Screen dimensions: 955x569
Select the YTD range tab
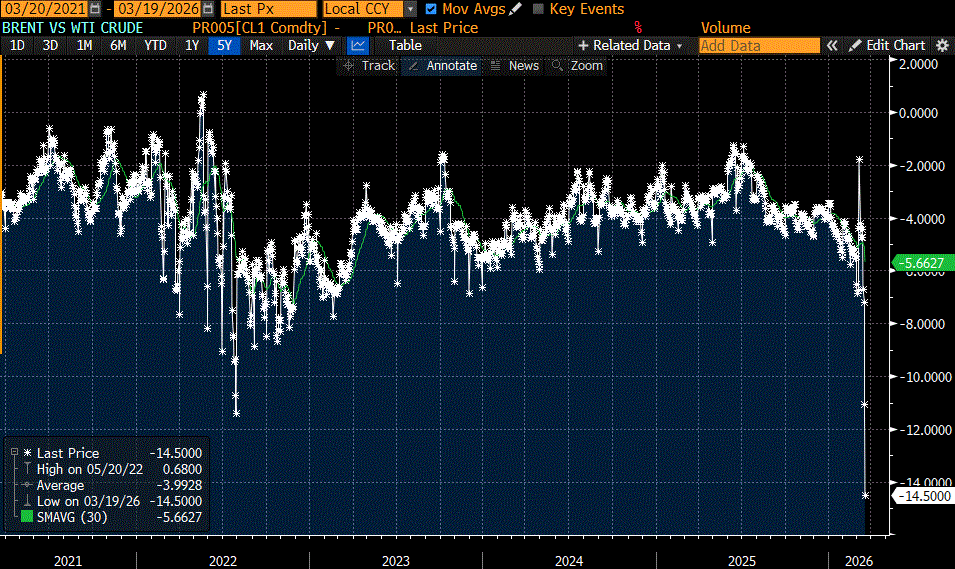[x=155, y=45]
